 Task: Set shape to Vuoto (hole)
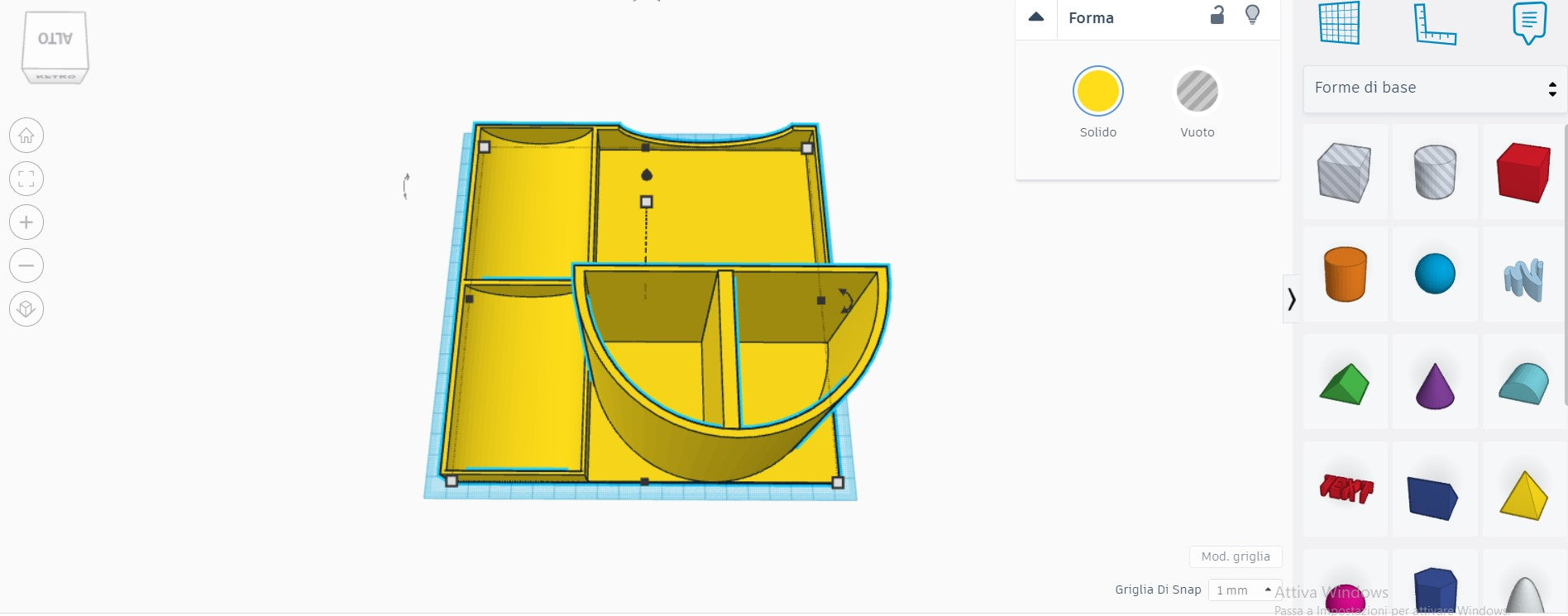1197,92
